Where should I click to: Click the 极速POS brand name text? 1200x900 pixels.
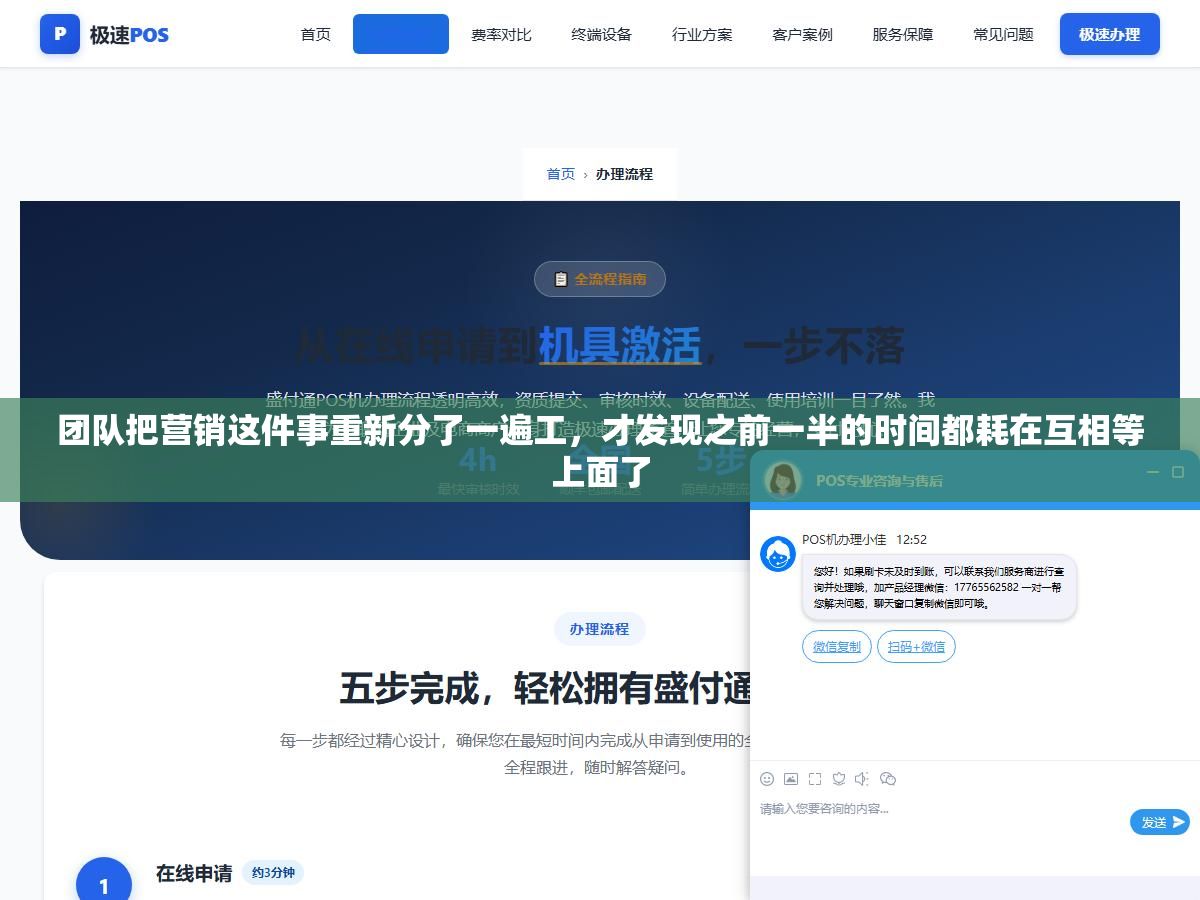[x=129, y=35]
